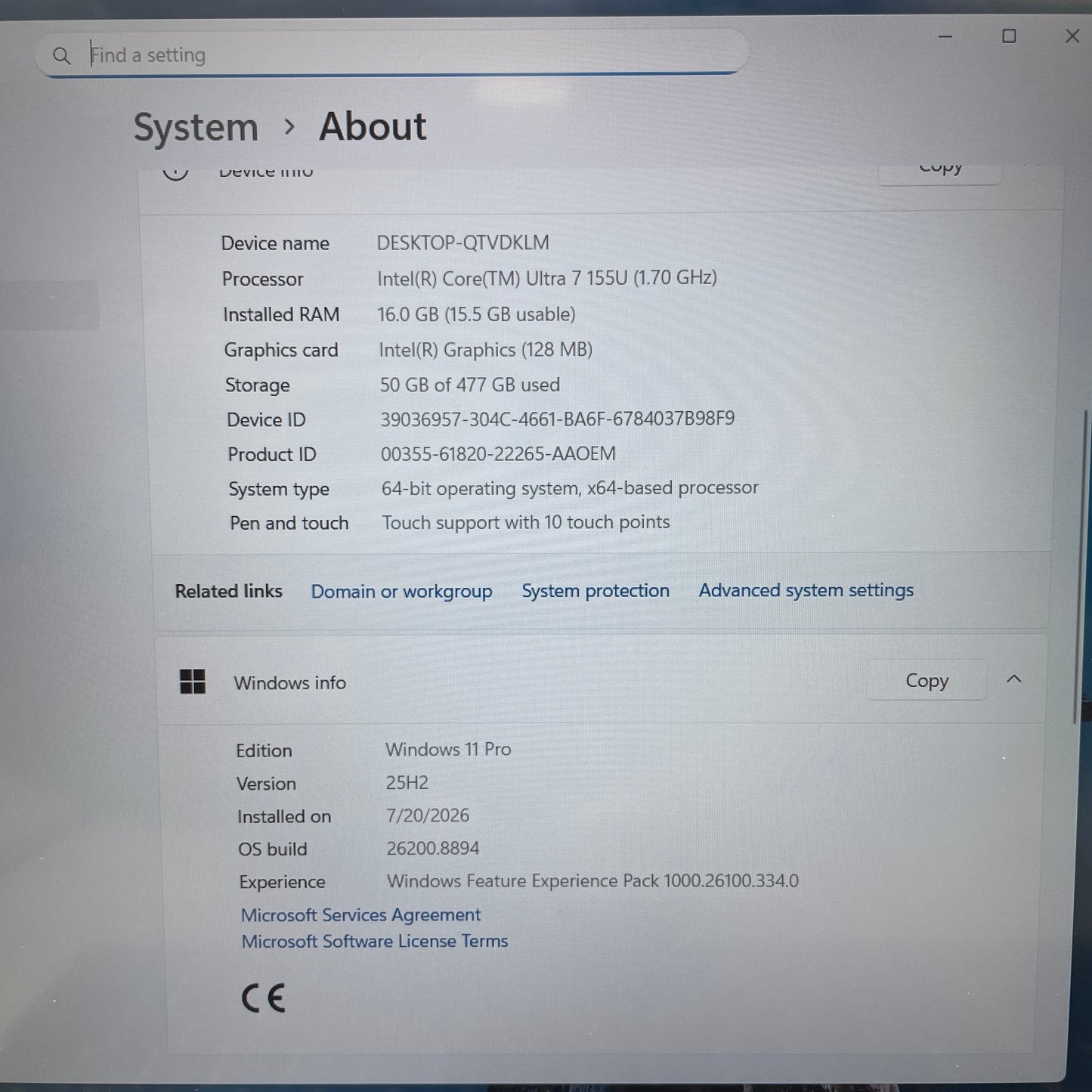
Task: Click the About breadcrumb title
Action: tap(373, 126)
